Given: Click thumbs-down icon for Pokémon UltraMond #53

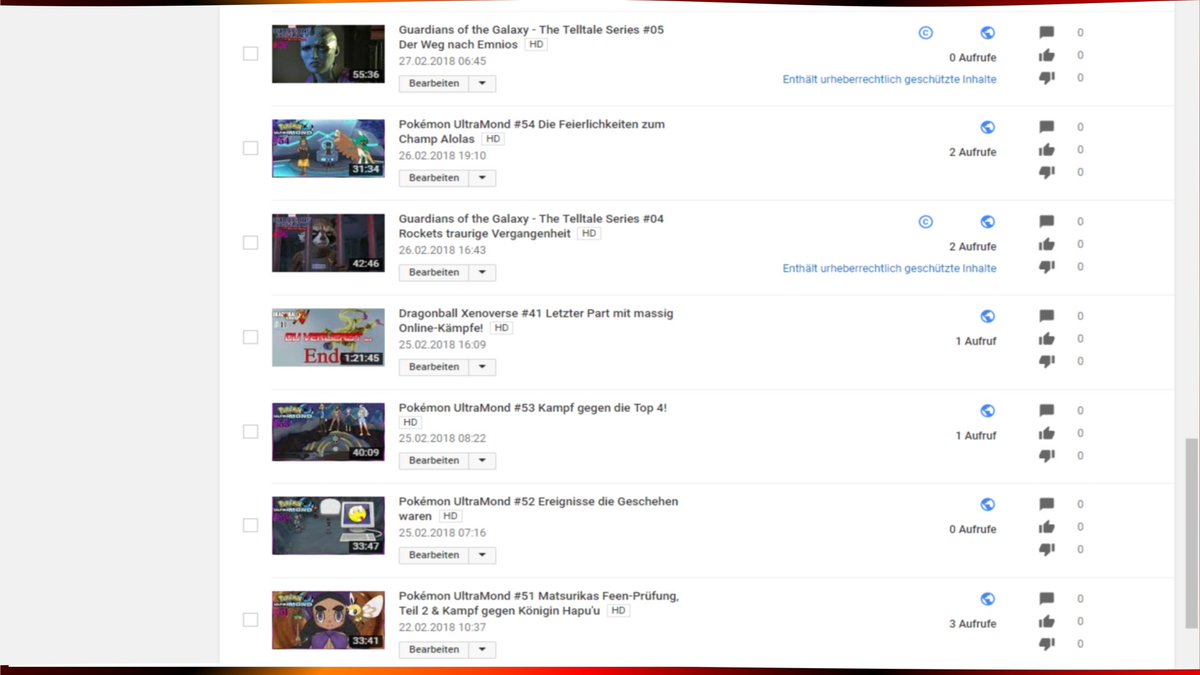Looking at the screenshot, I should click(1047, 455).
